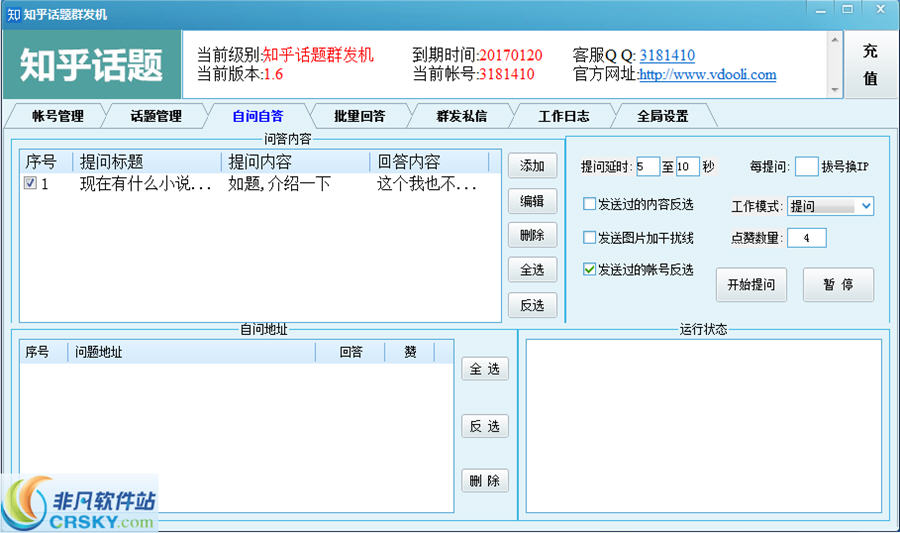The image size is (900, 533).
Task: Focus the minimum delay field showing 5
Action: pos(647,166)
